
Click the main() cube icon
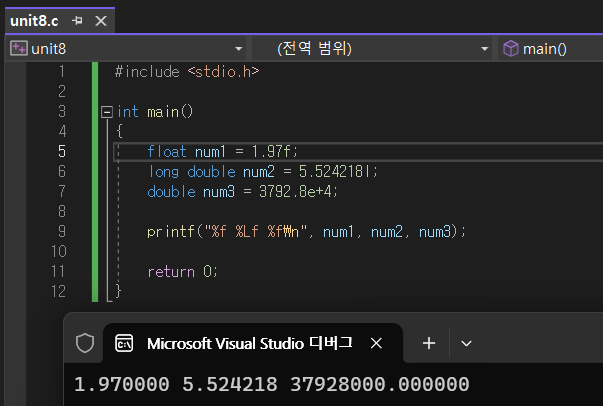511,49
